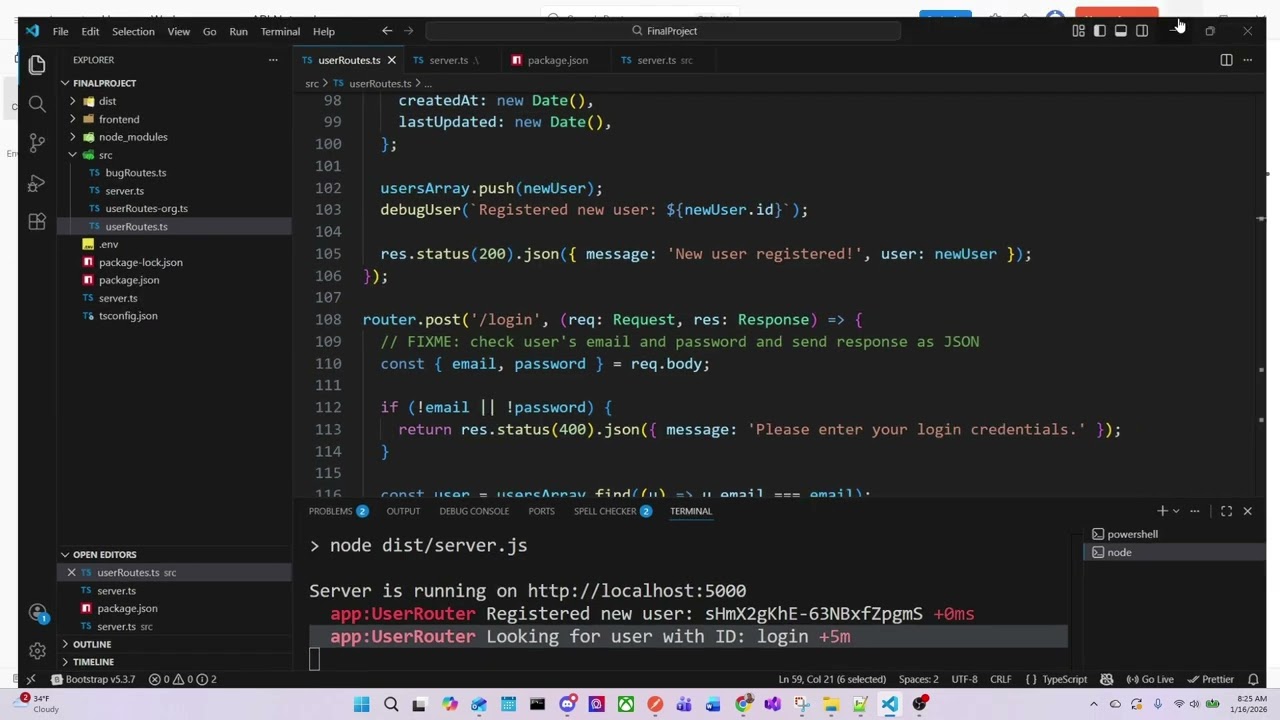Open terminal panel views and more actions
The image size is (1280, 720).
1195,511
